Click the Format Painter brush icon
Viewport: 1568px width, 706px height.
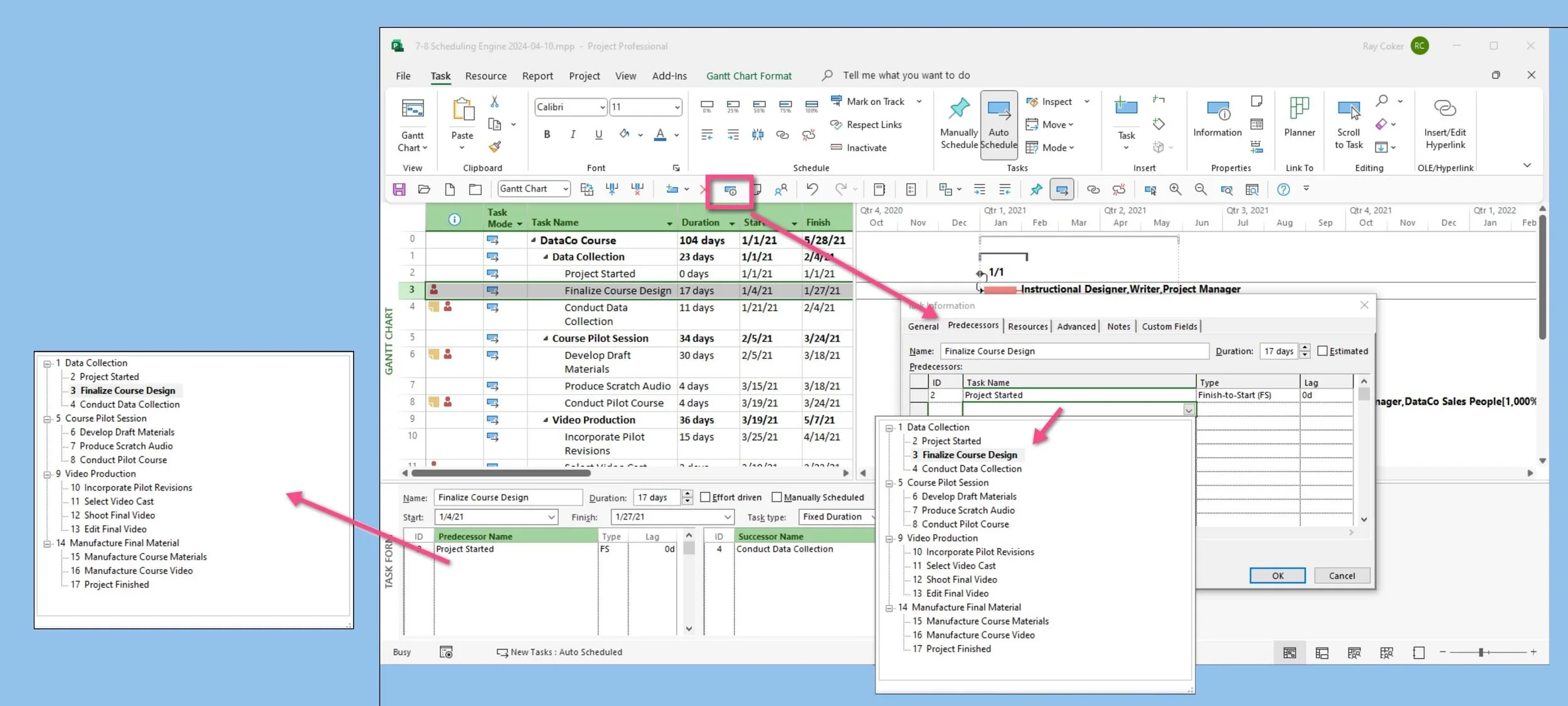click(494, 147)
